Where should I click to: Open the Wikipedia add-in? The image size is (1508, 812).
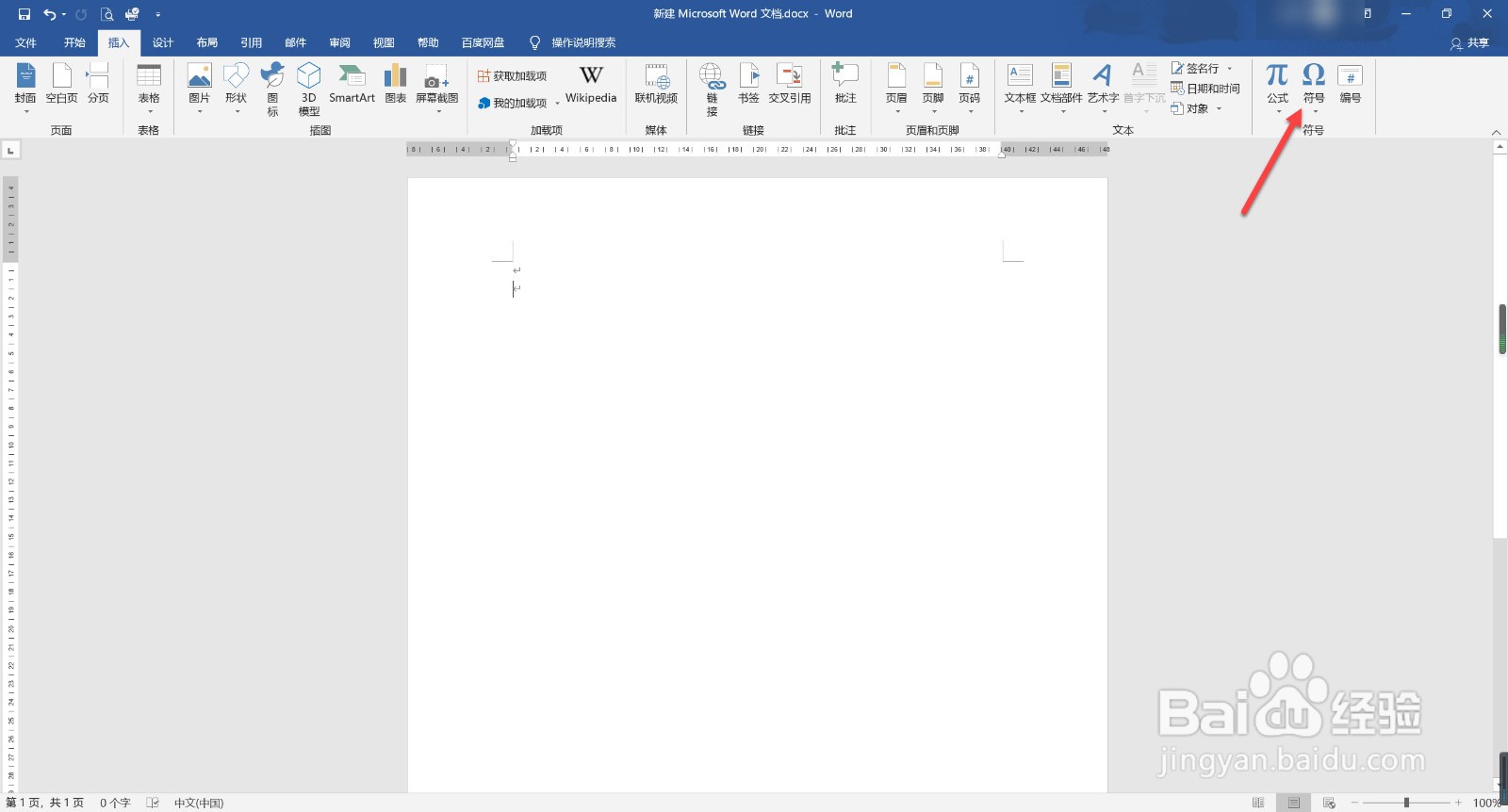click(x=591, y=83)
